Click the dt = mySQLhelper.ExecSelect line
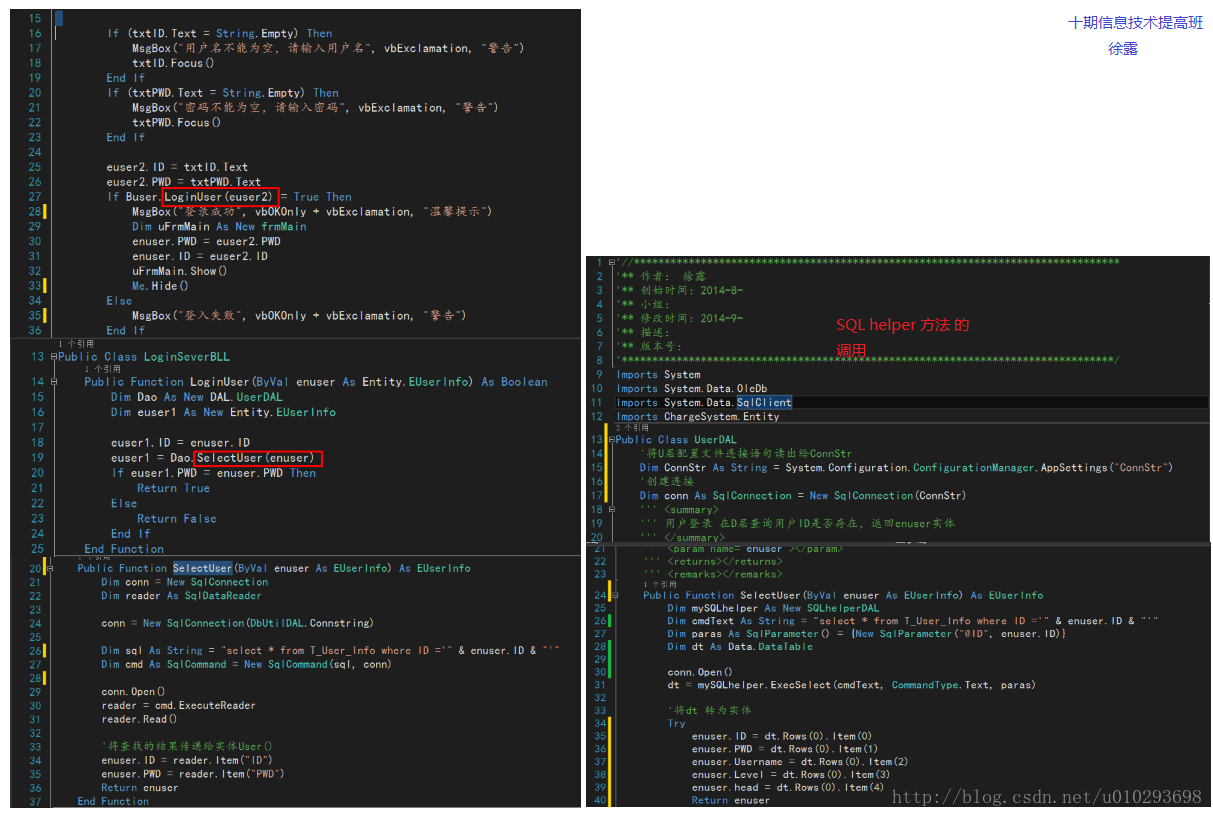 click(x=852, y=685)
